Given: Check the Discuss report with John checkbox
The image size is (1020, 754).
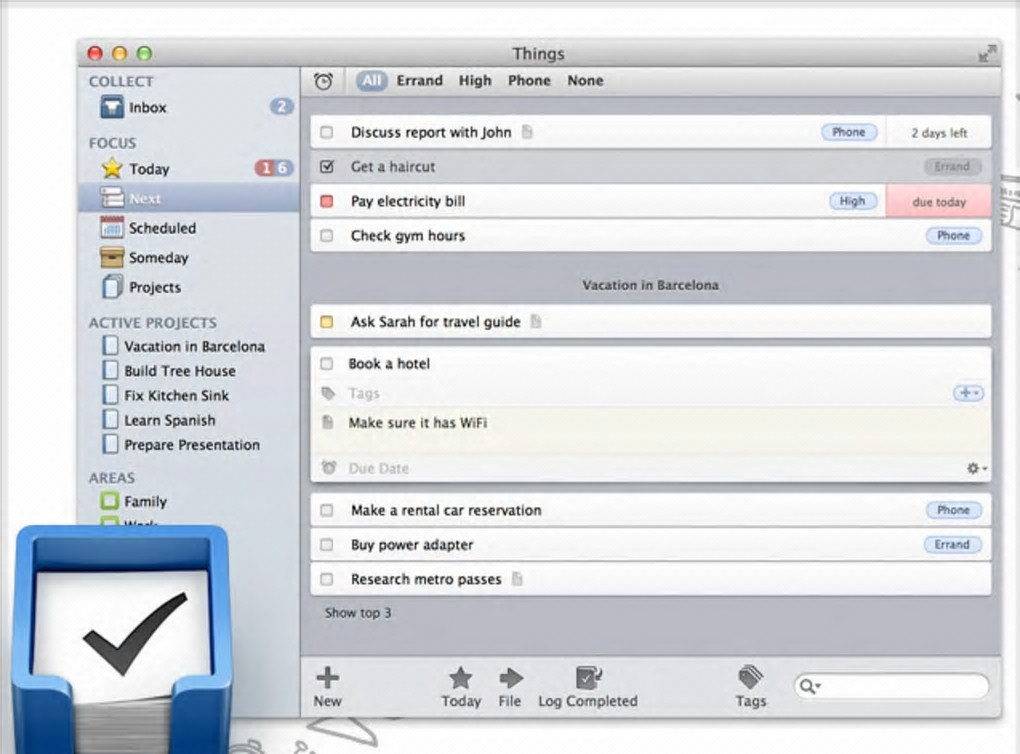Looking at the screenshot, I should 327,133.
